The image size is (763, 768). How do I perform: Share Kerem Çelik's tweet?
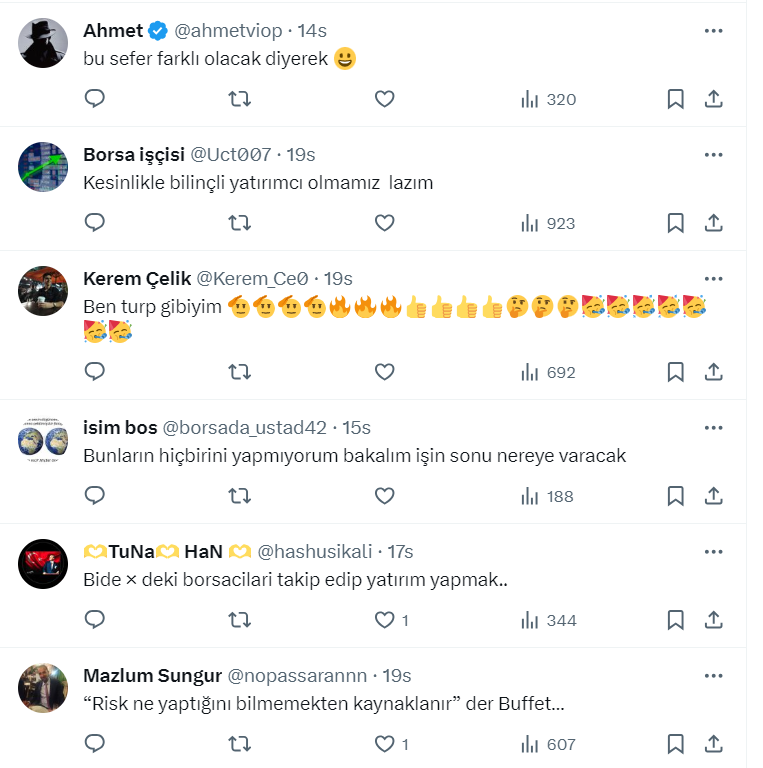coord(714,372)
